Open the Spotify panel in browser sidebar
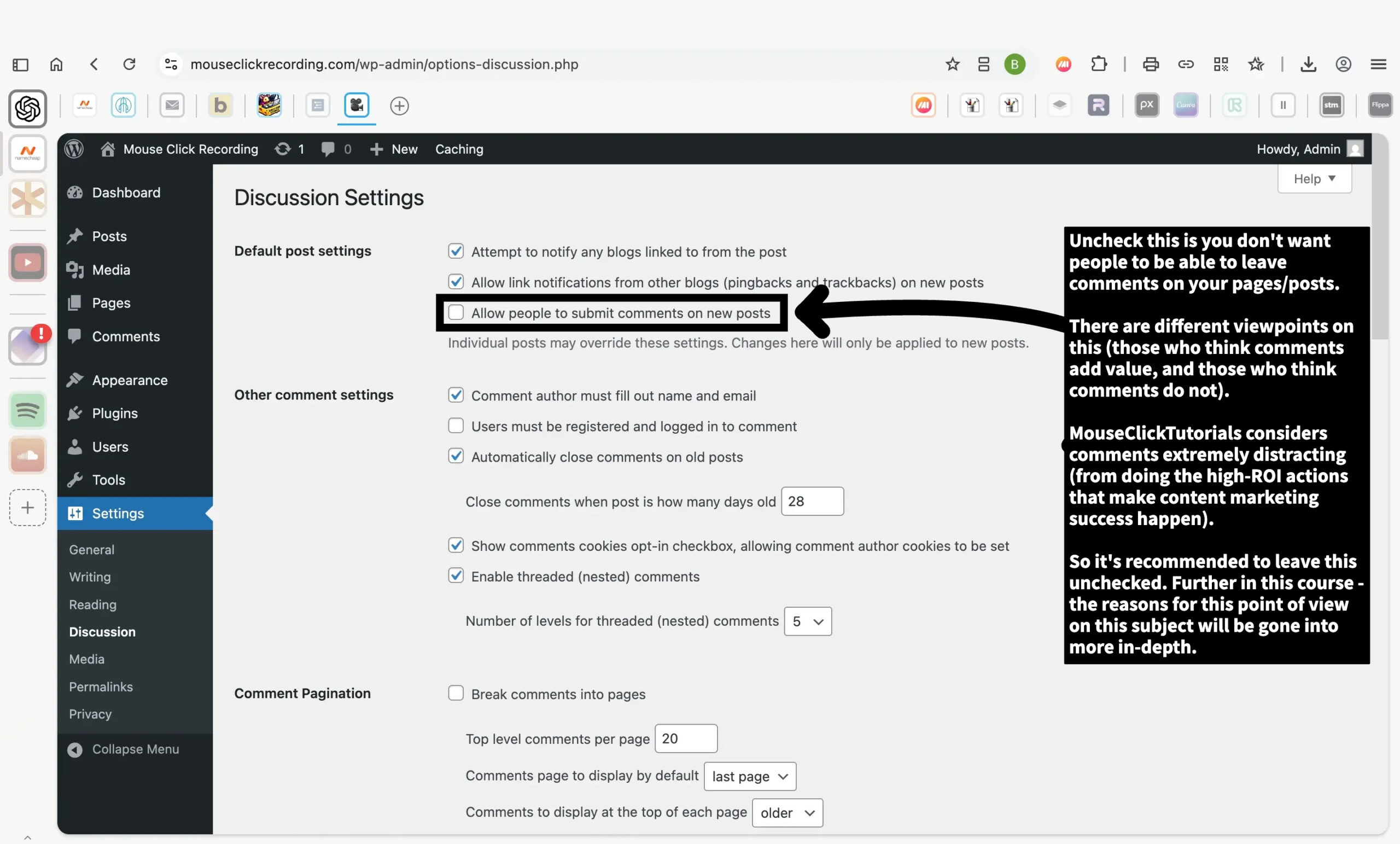This screenshot has width=1400, height=844. tap(27, 410)
